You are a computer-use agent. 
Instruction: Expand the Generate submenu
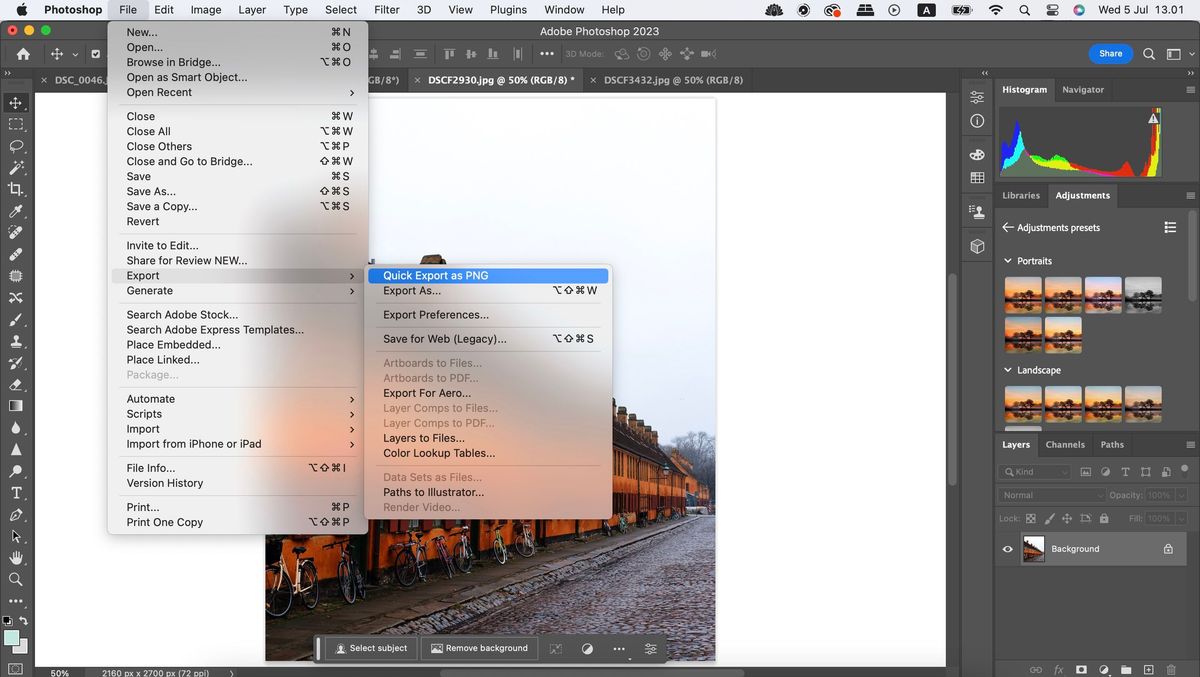point(238,291)
